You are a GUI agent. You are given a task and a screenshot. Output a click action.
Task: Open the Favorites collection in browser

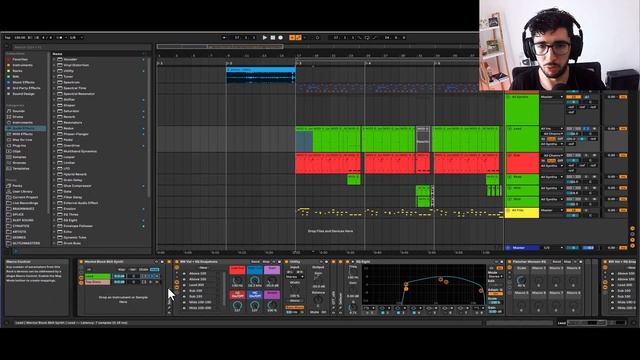(x=20, y=59)
